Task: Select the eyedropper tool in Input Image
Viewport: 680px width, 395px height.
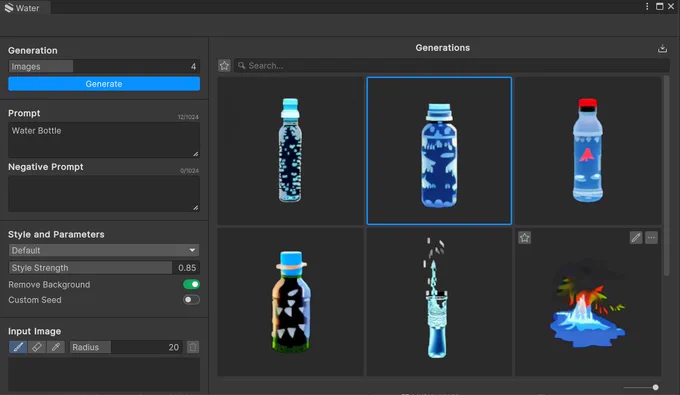Action: point(56,347)
